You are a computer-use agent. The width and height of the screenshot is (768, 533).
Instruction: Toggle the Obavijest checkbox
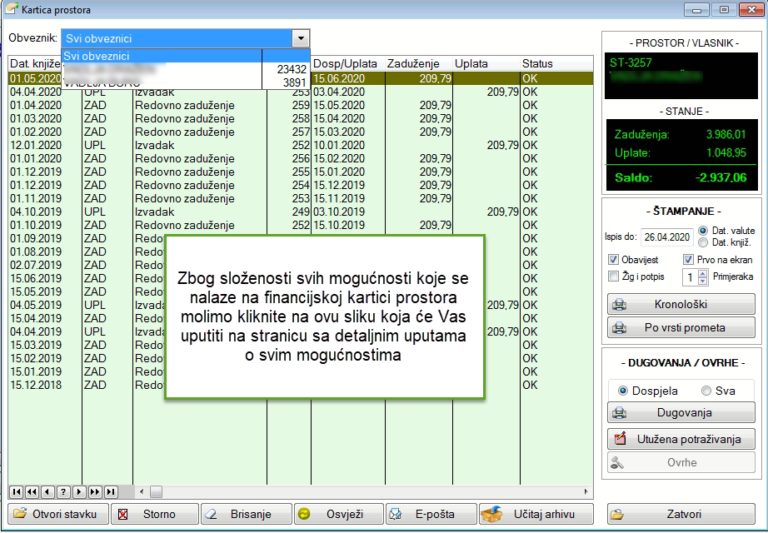[x=613, y=260]
